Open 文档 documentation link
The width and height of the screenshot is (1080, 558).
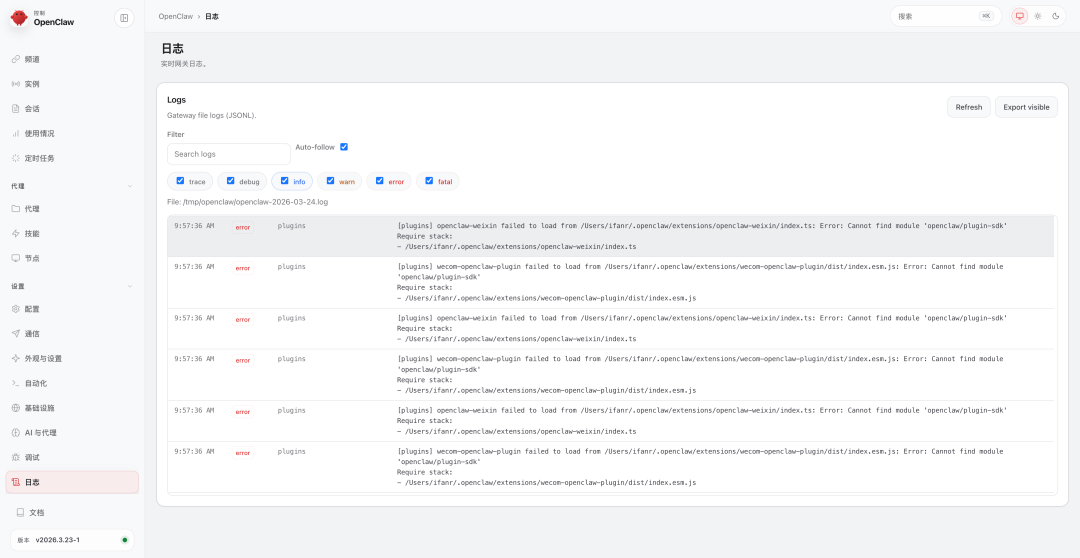[x=36, y=512]
